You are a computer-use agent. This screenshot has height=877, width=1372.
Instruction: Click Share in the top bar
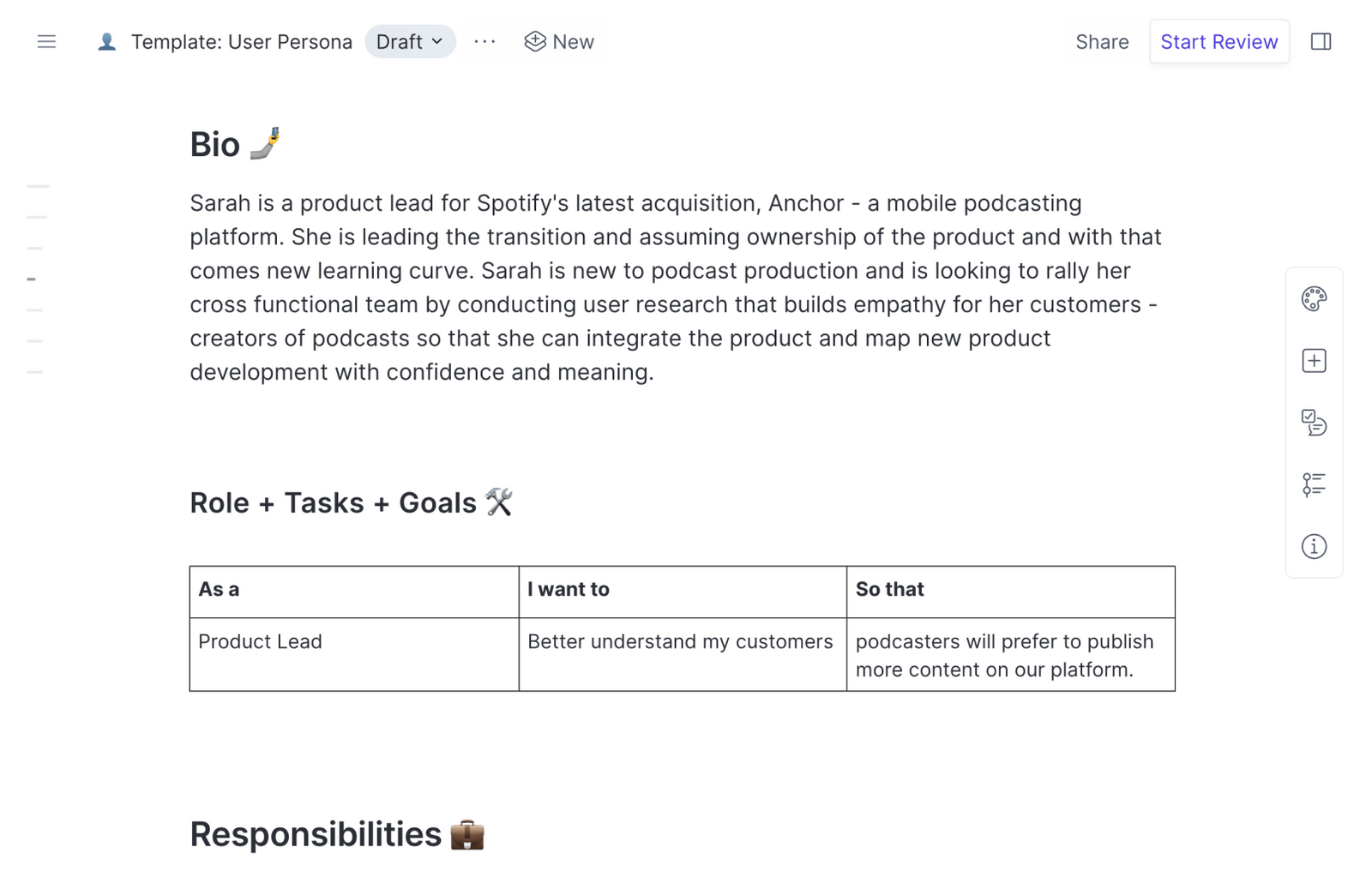coord(1101,41)
